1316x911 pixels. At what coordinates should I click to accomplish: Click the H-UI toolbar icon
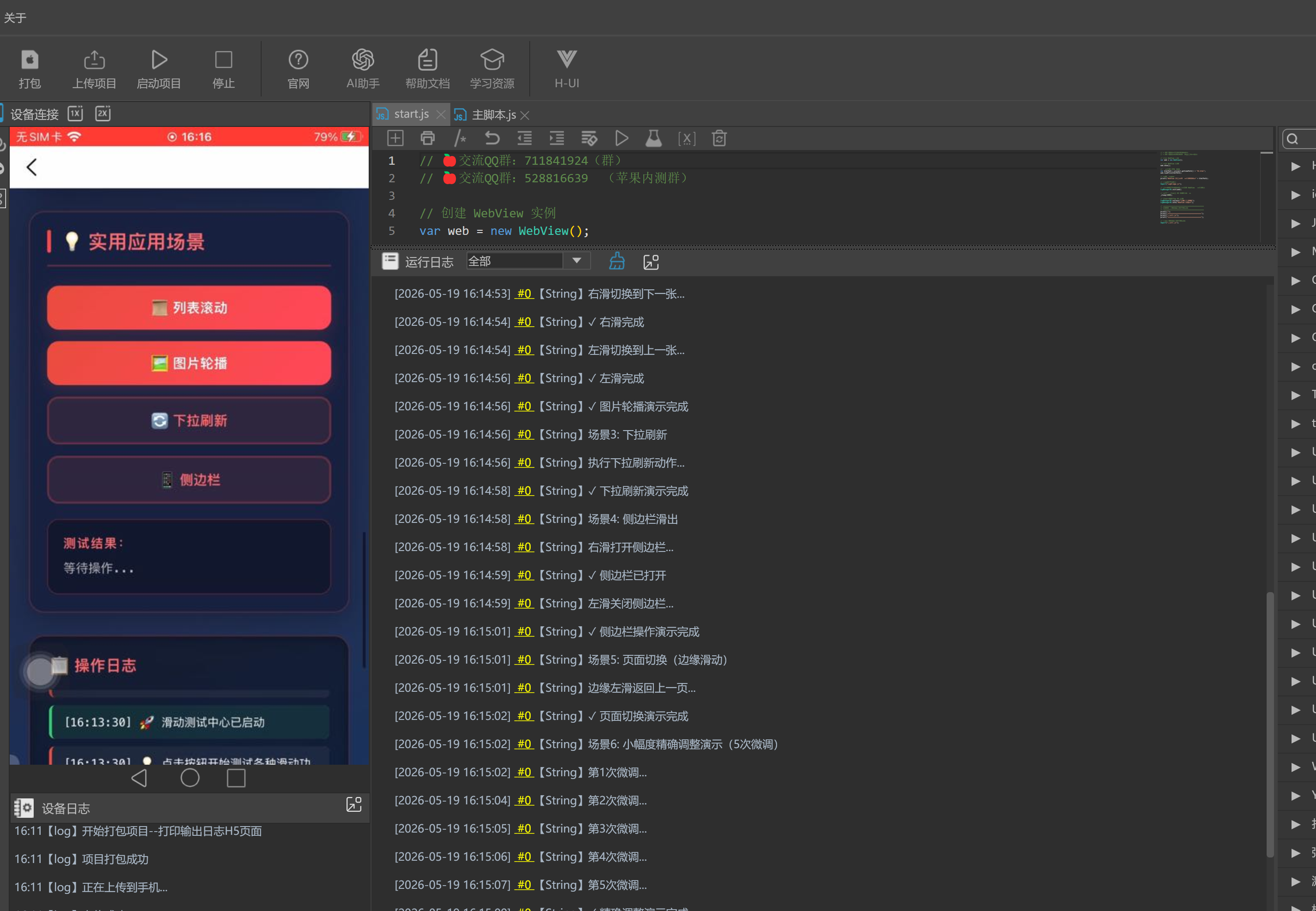[x=567, y=58]
